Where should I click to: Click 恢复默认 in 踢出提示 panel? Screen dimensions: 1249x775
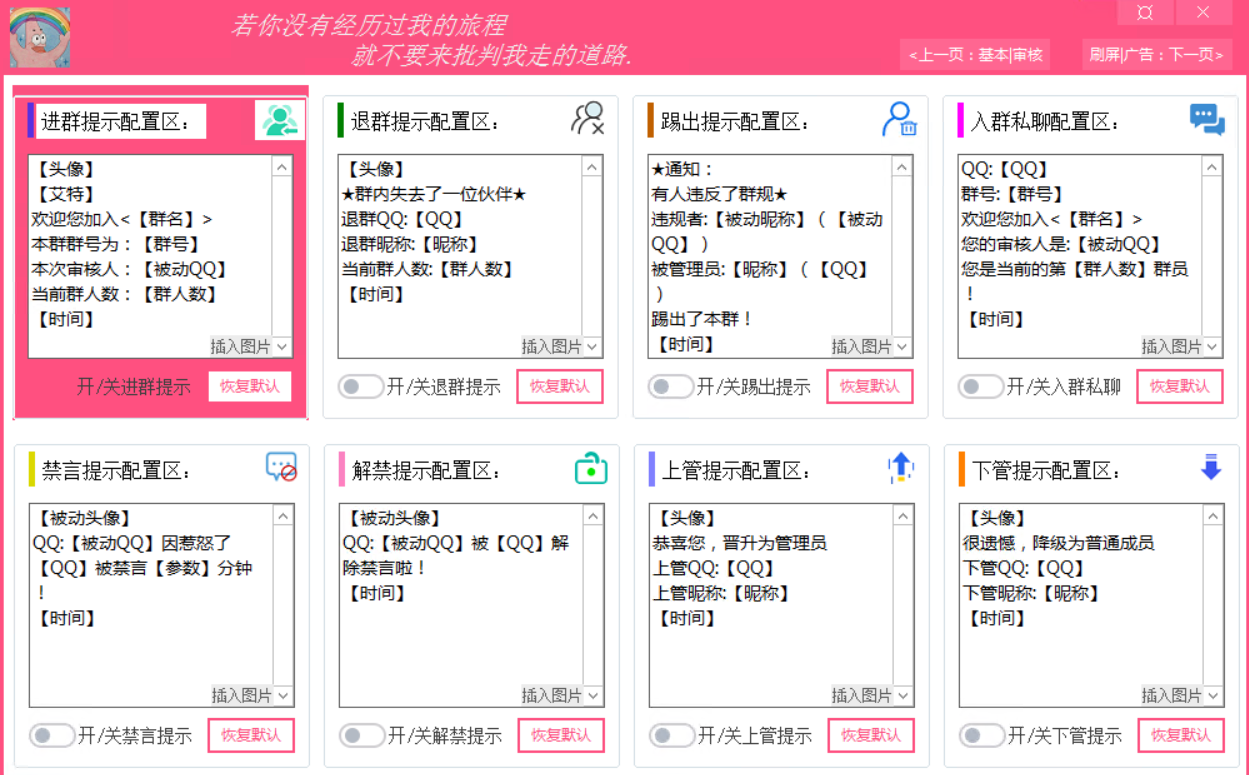(x=870, y=386)
